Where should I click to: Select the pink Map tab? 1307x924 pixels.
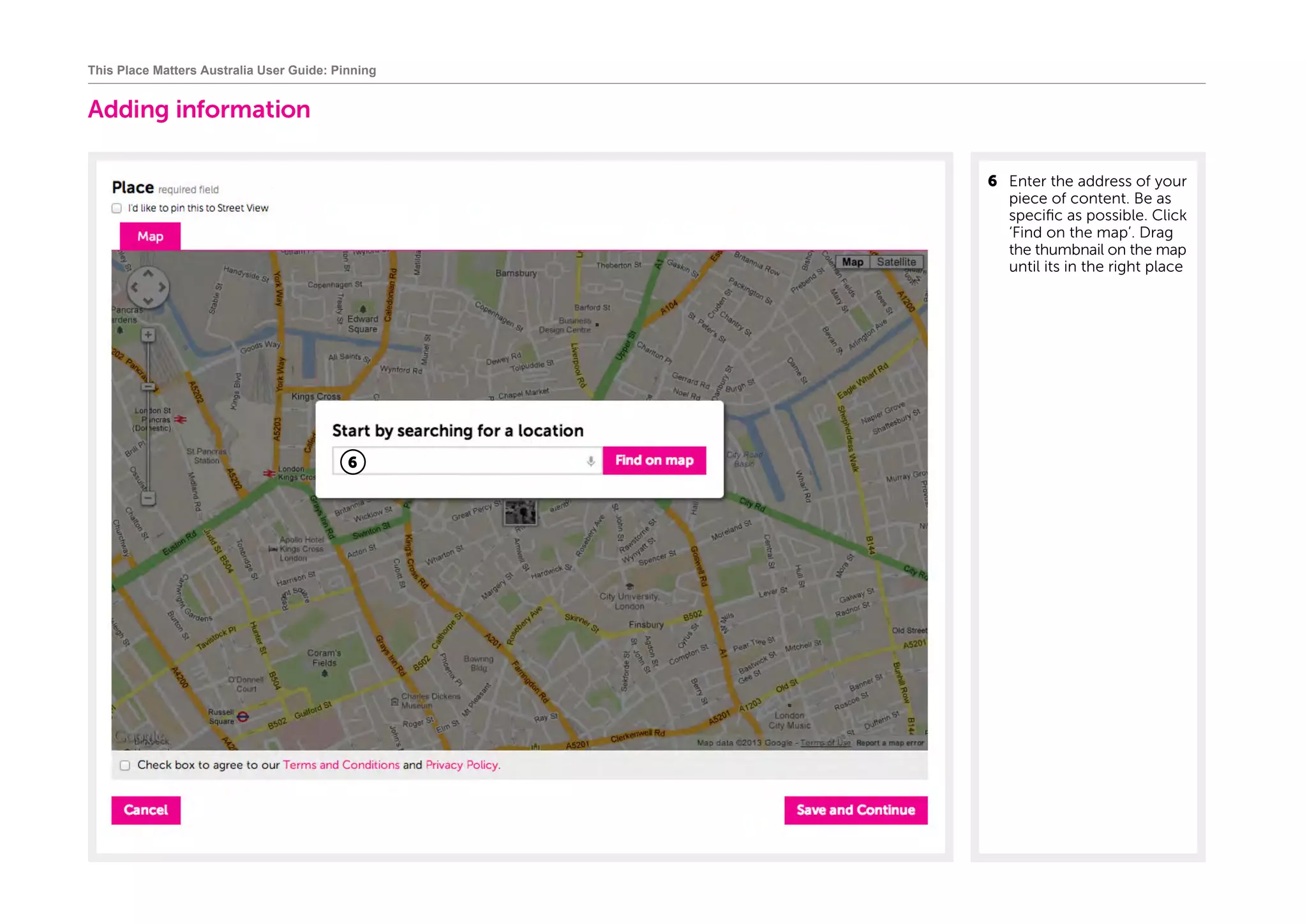point(150,236)
